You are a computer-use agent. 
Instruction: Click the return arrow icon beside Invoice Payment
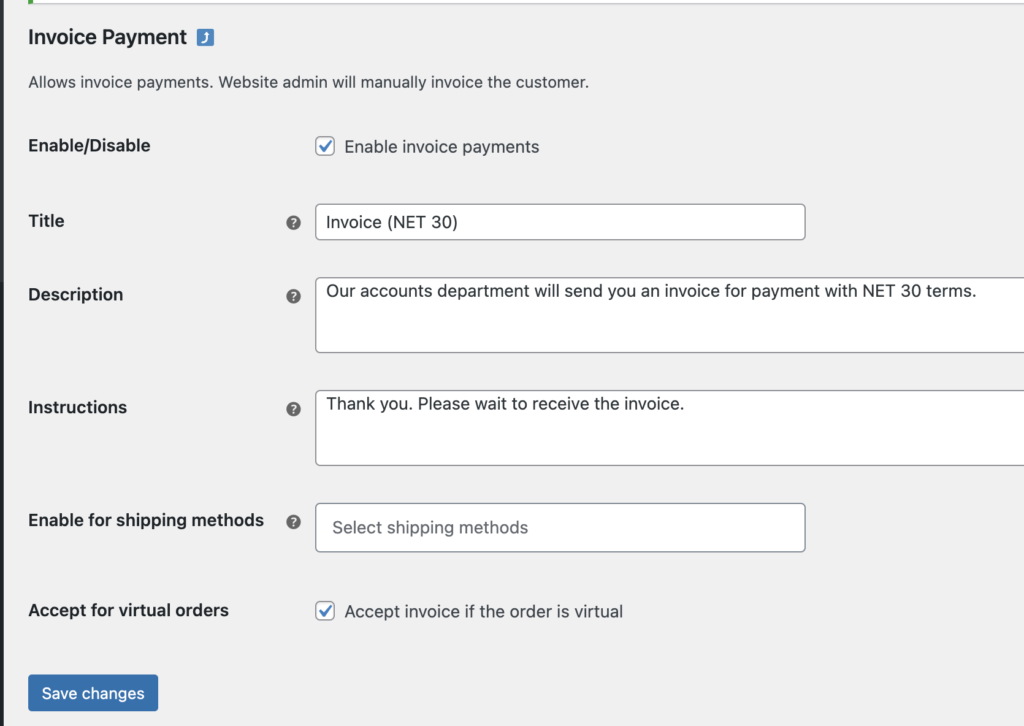tap(205, 38)
